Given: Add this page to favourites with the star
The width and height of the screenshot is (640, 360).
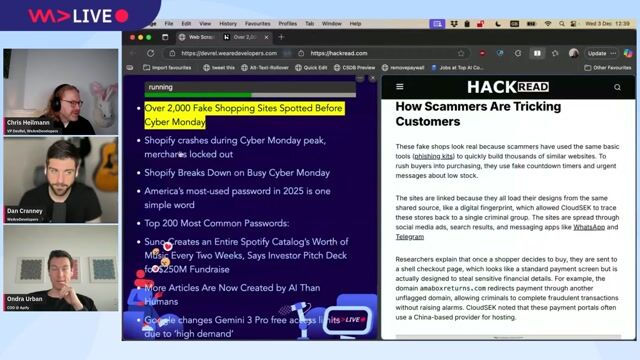Looking at the screenshot, I should click(x=461, y=53).
